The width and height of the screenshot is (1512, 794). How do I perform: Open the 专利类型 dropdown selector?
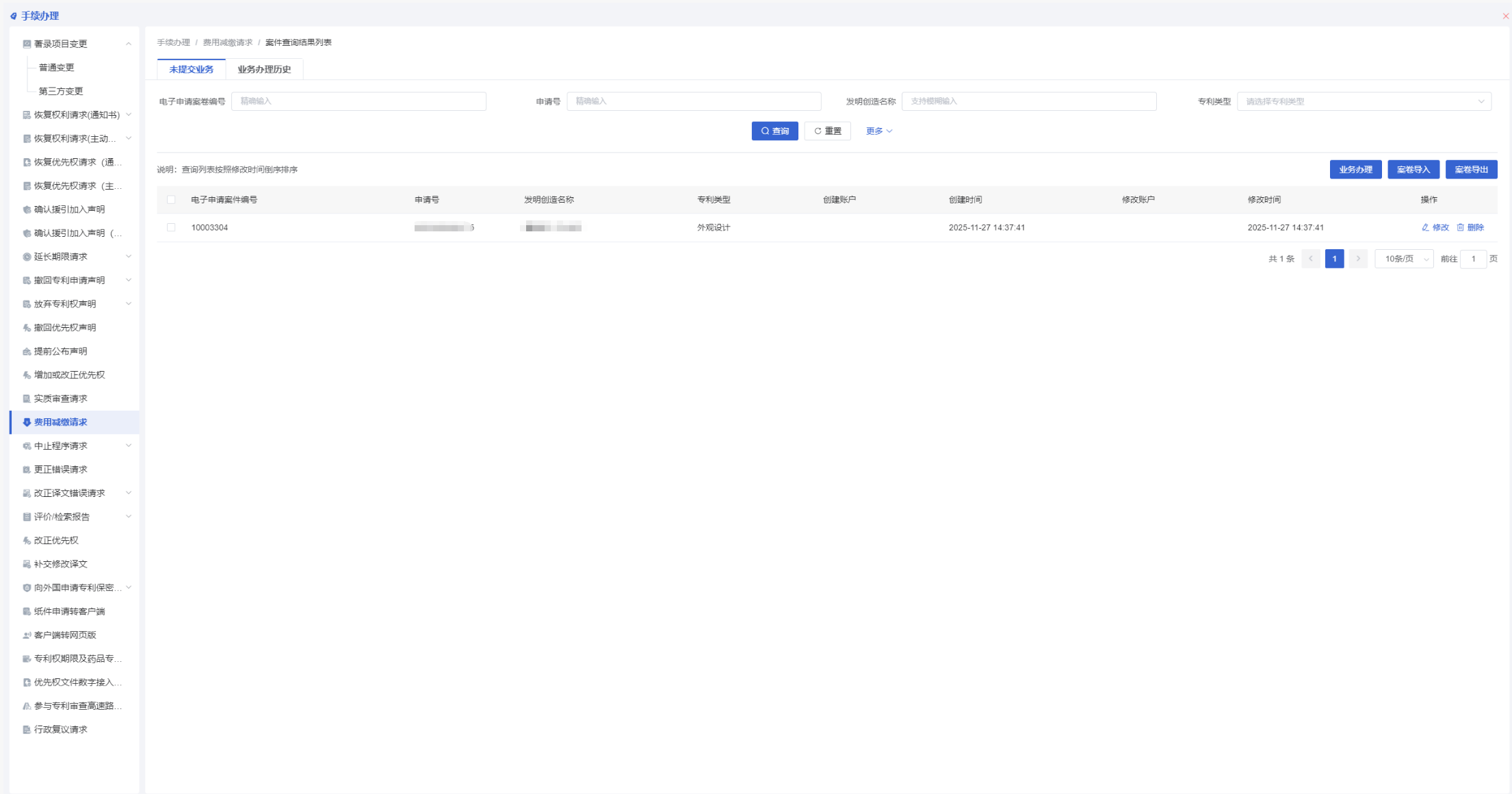click(1364, 101)
